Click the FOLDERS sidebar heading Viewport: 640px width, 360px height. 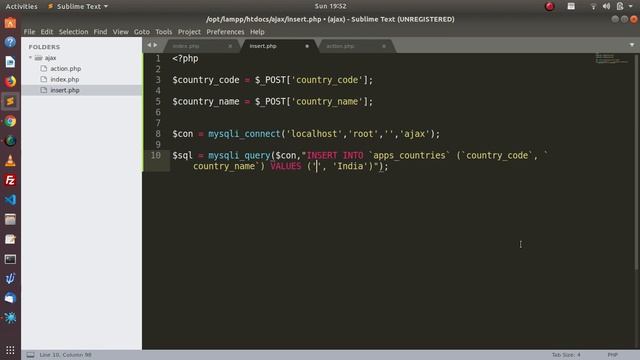pos(44,47)
